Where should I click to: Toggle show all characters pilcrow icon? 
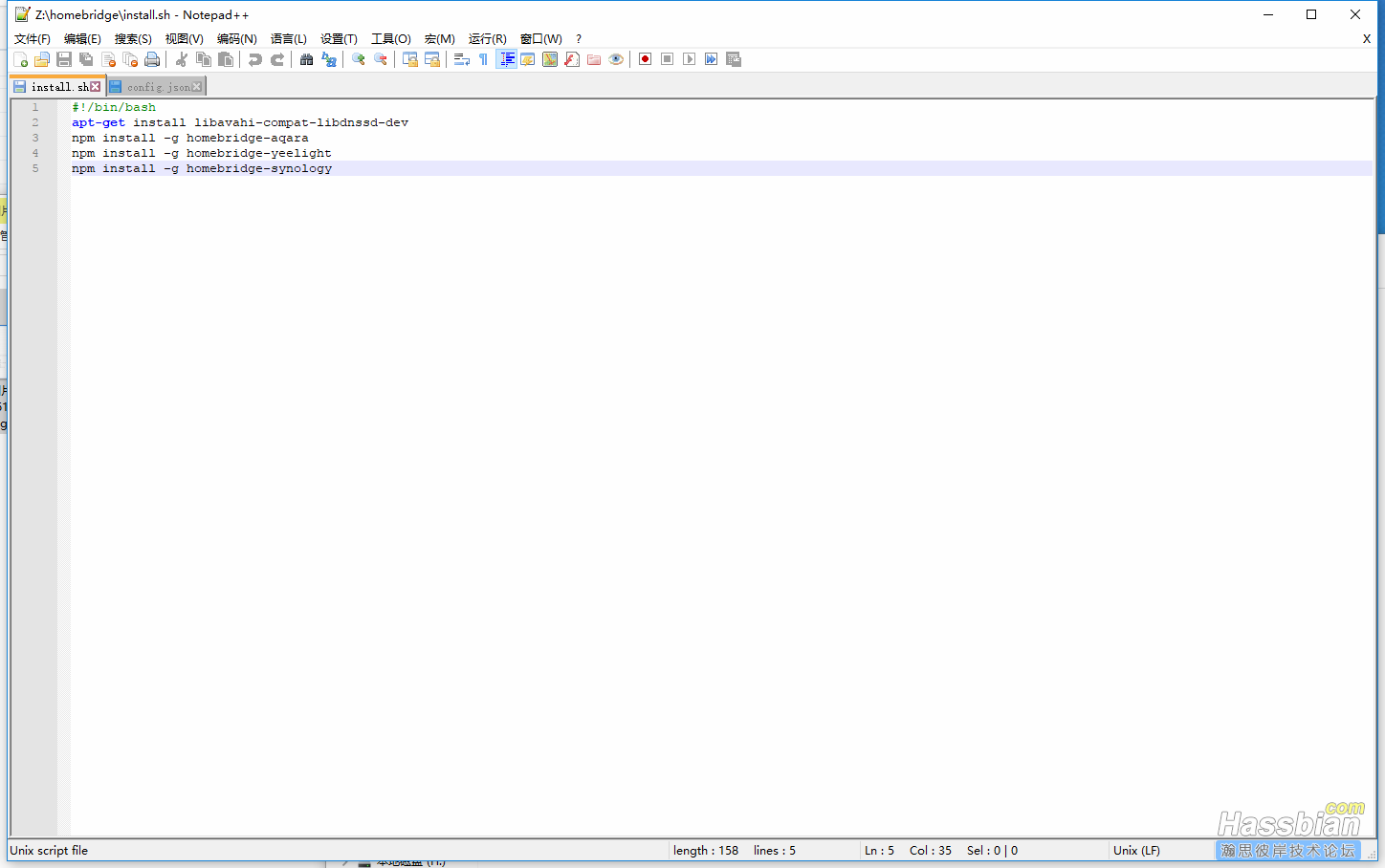484,59
